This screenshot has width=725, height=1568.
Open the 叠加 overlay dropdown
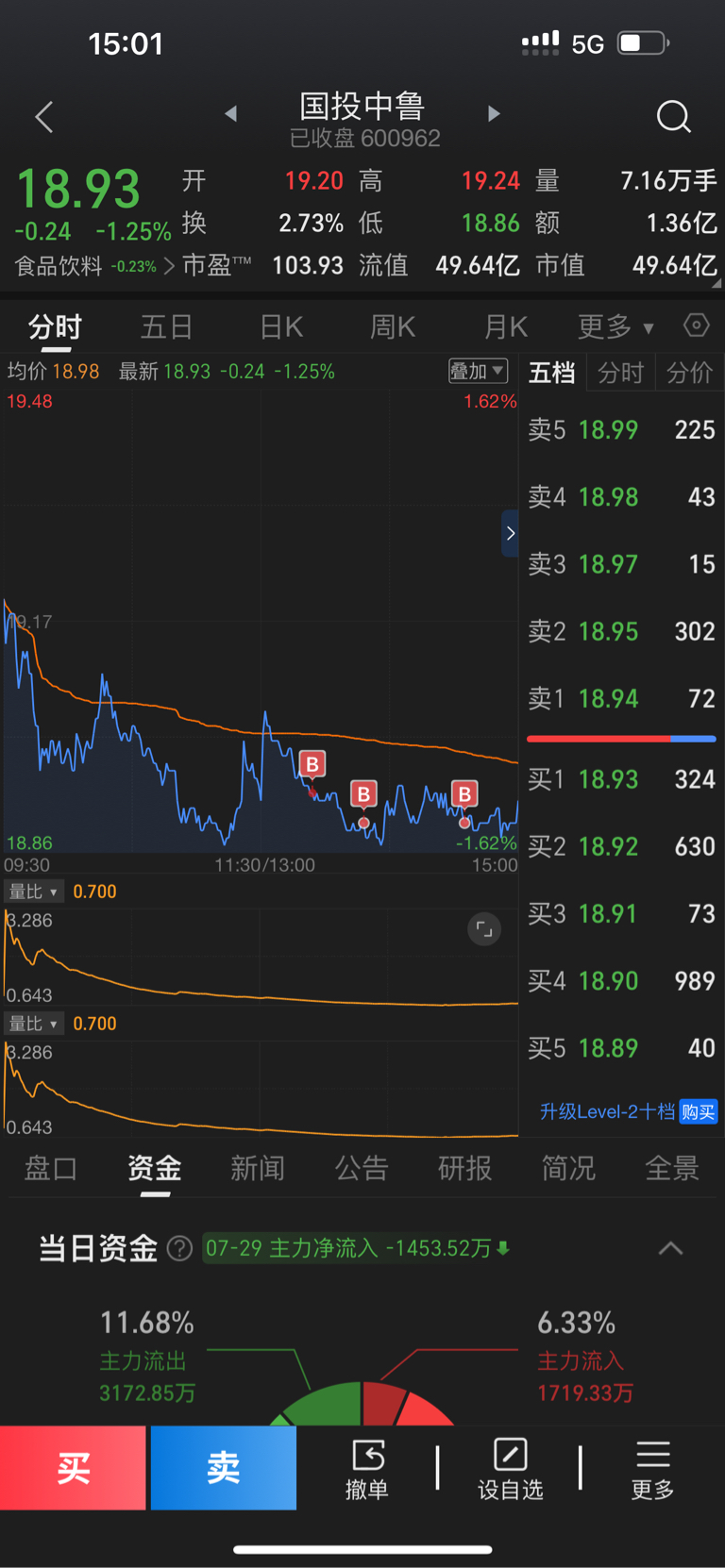(x=478, y=371)
